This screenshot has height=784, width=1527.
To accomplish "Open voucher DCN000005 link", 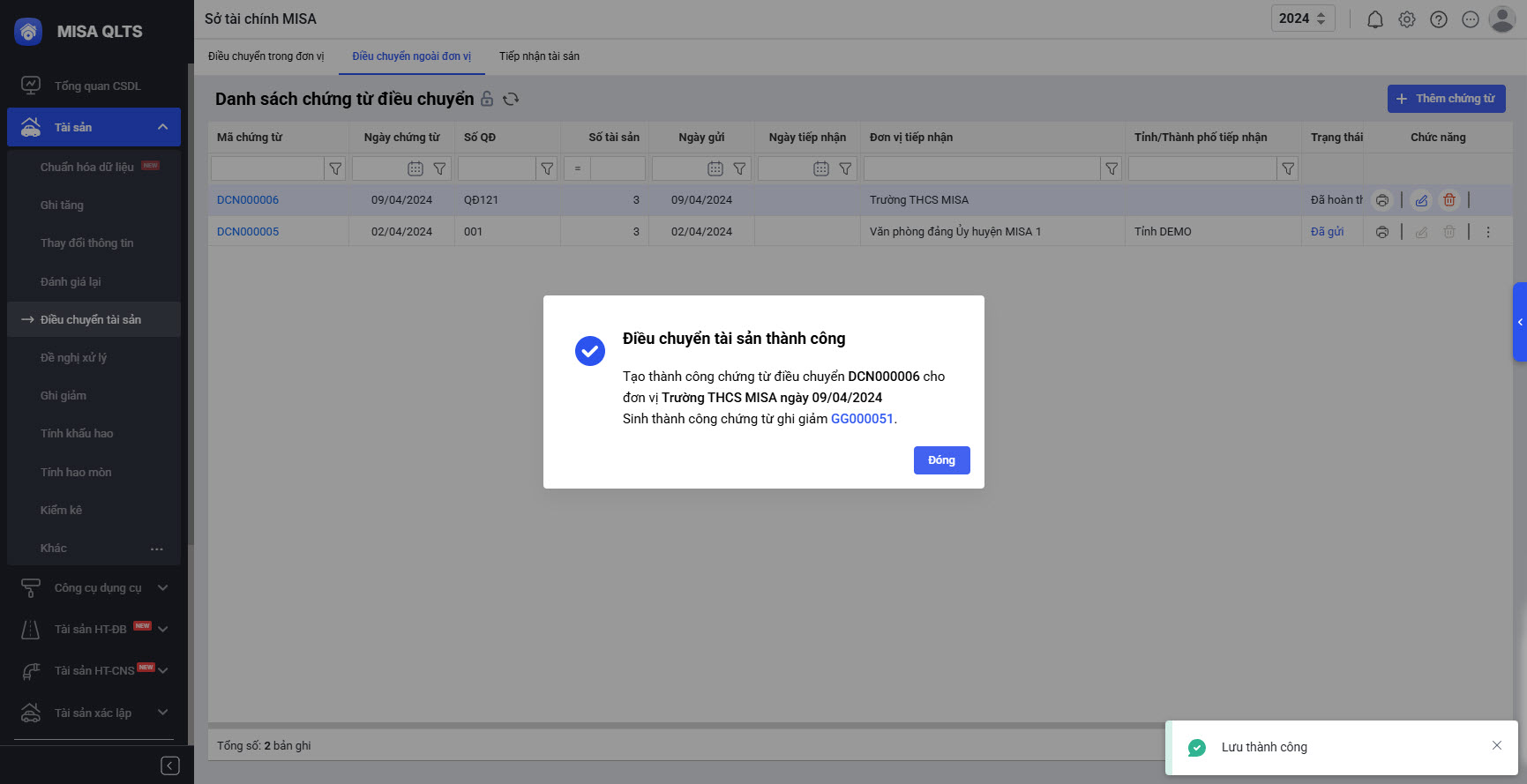I will 248,232.
